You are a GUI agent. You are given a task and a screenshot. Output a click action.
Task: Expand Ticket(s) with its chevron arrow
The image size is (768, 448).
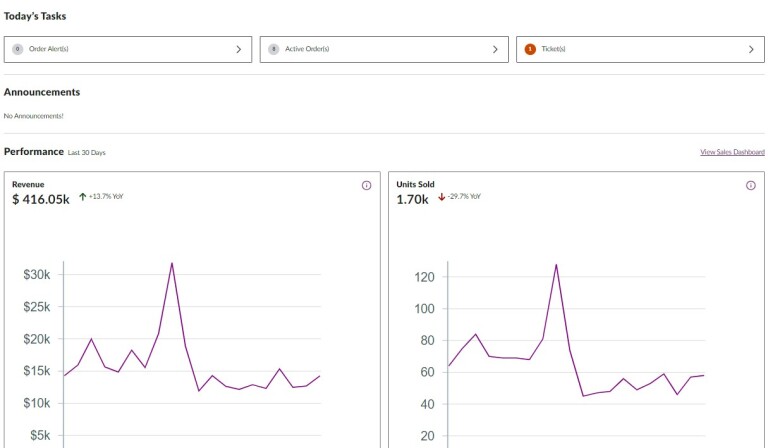pos(751,49)
